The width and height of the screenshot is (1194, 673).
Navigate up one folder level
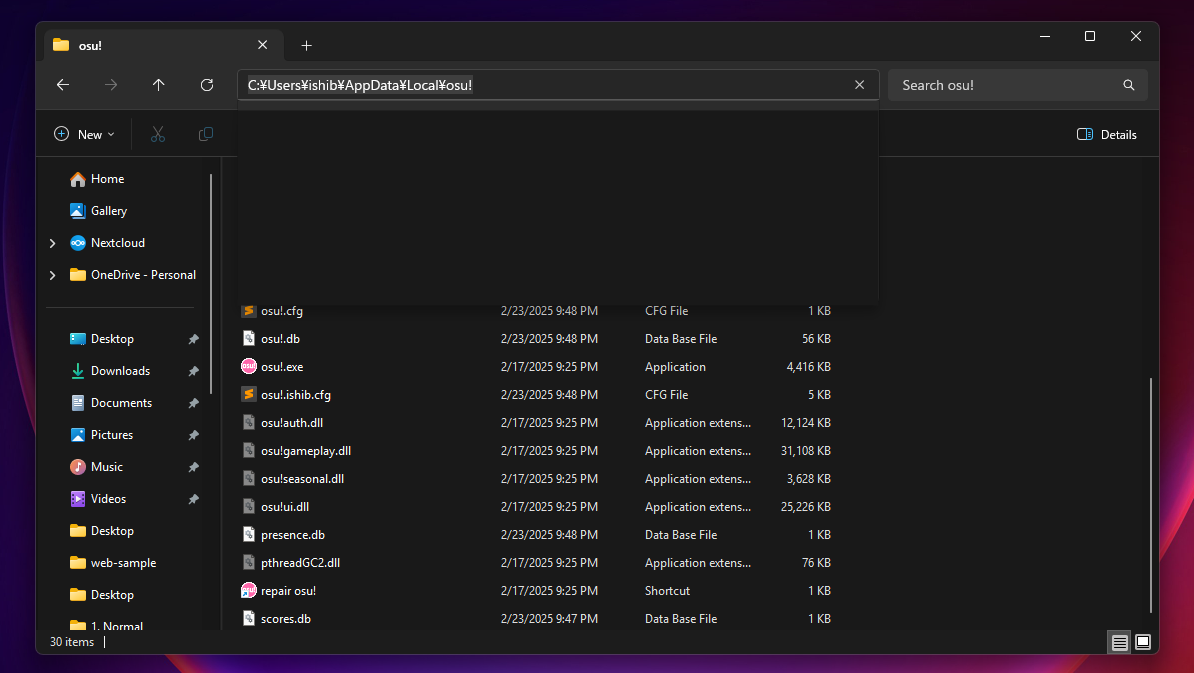(x=158, y=85)
